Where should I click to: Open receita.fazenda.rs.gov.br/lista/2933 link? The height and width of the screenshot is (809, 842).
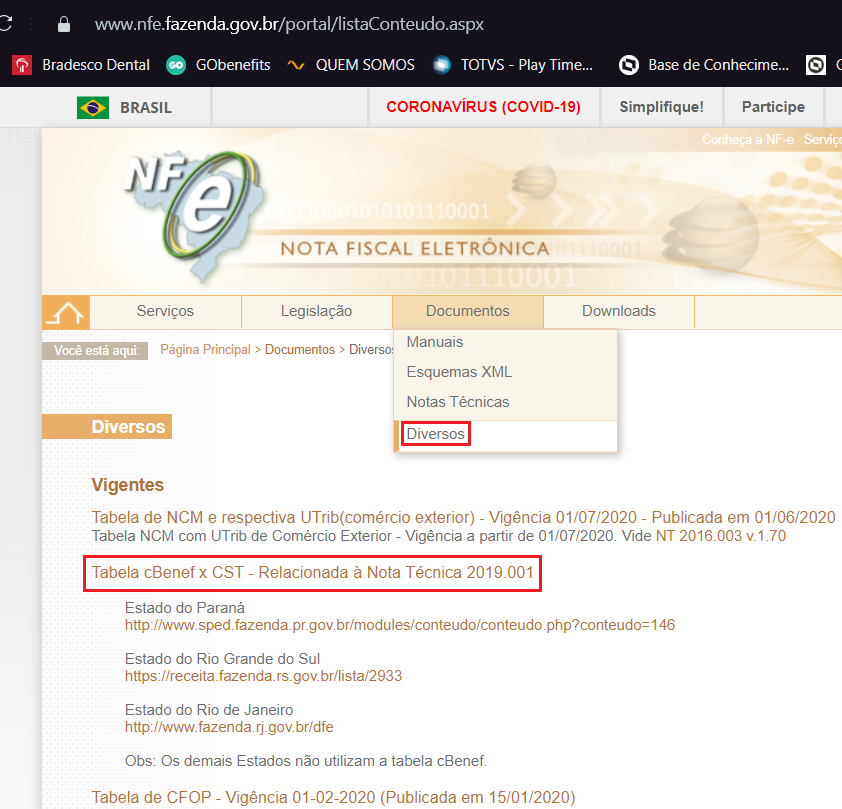(264, 676)
